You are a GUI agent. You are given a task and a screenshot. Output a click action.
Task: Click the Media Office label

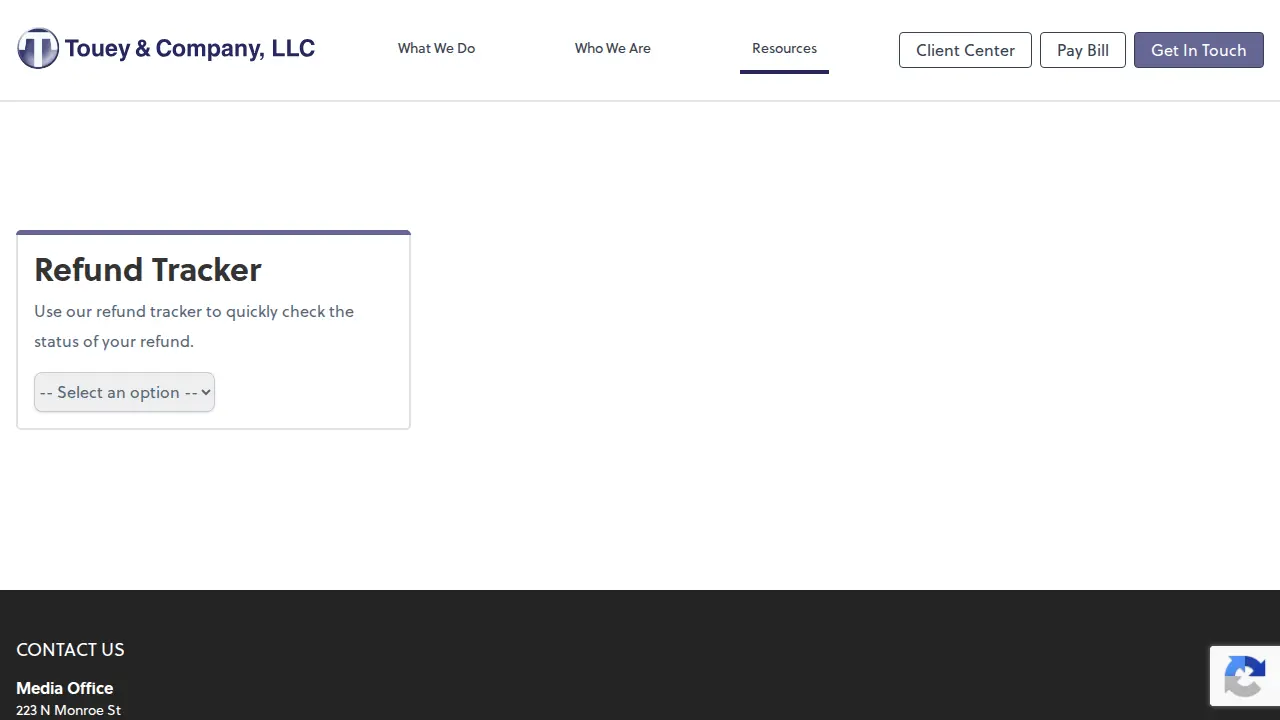coord(65,688)
